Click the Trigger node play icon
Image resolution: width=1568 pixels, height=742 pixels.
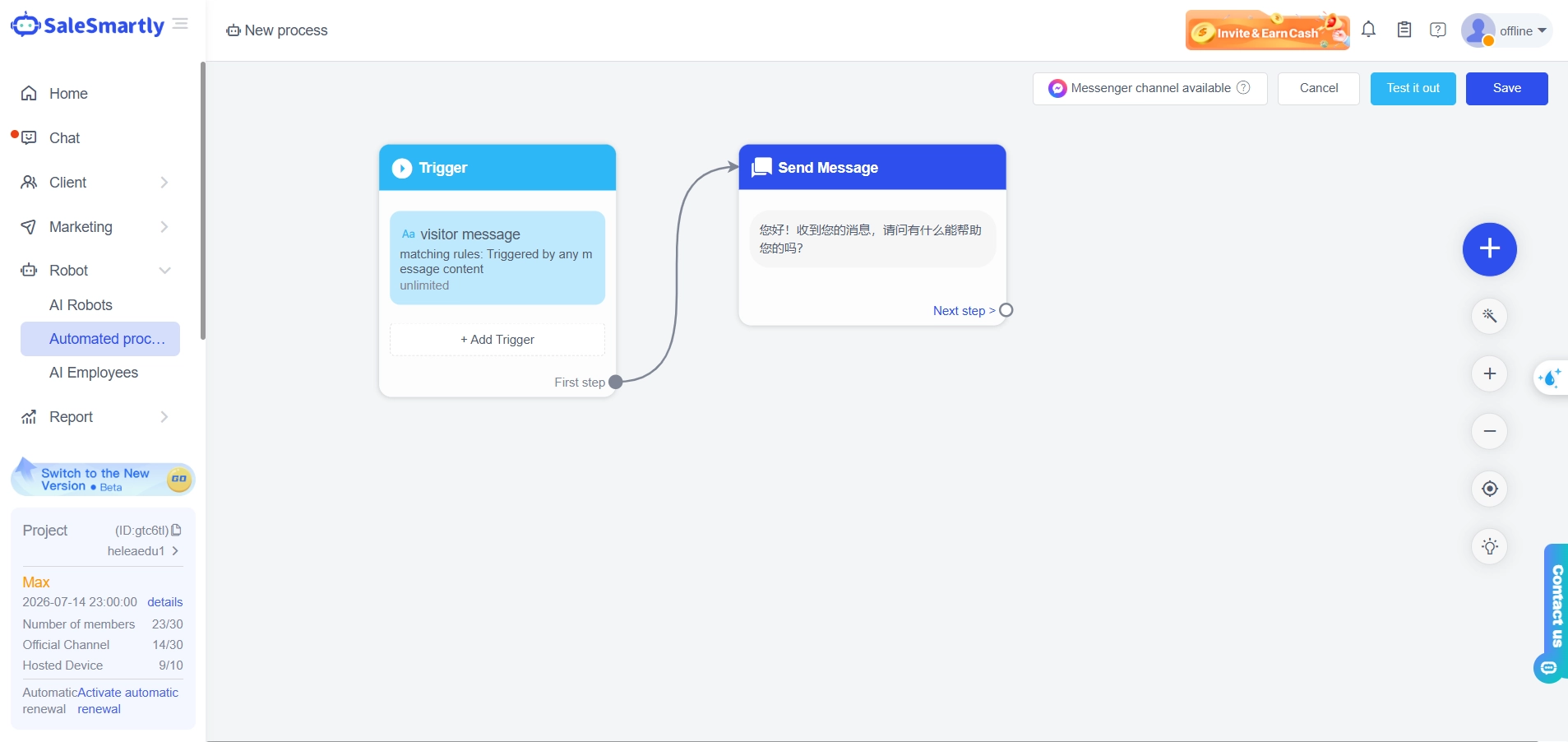(x=402, y=168)
